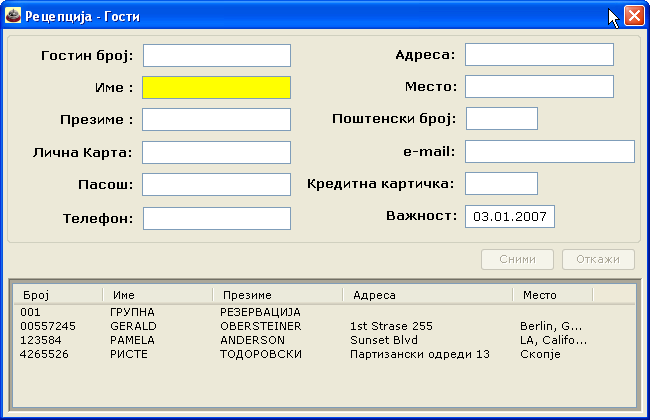Select the Лична Карта input field
Screen dimensions: 650x420
click(216, 152)
